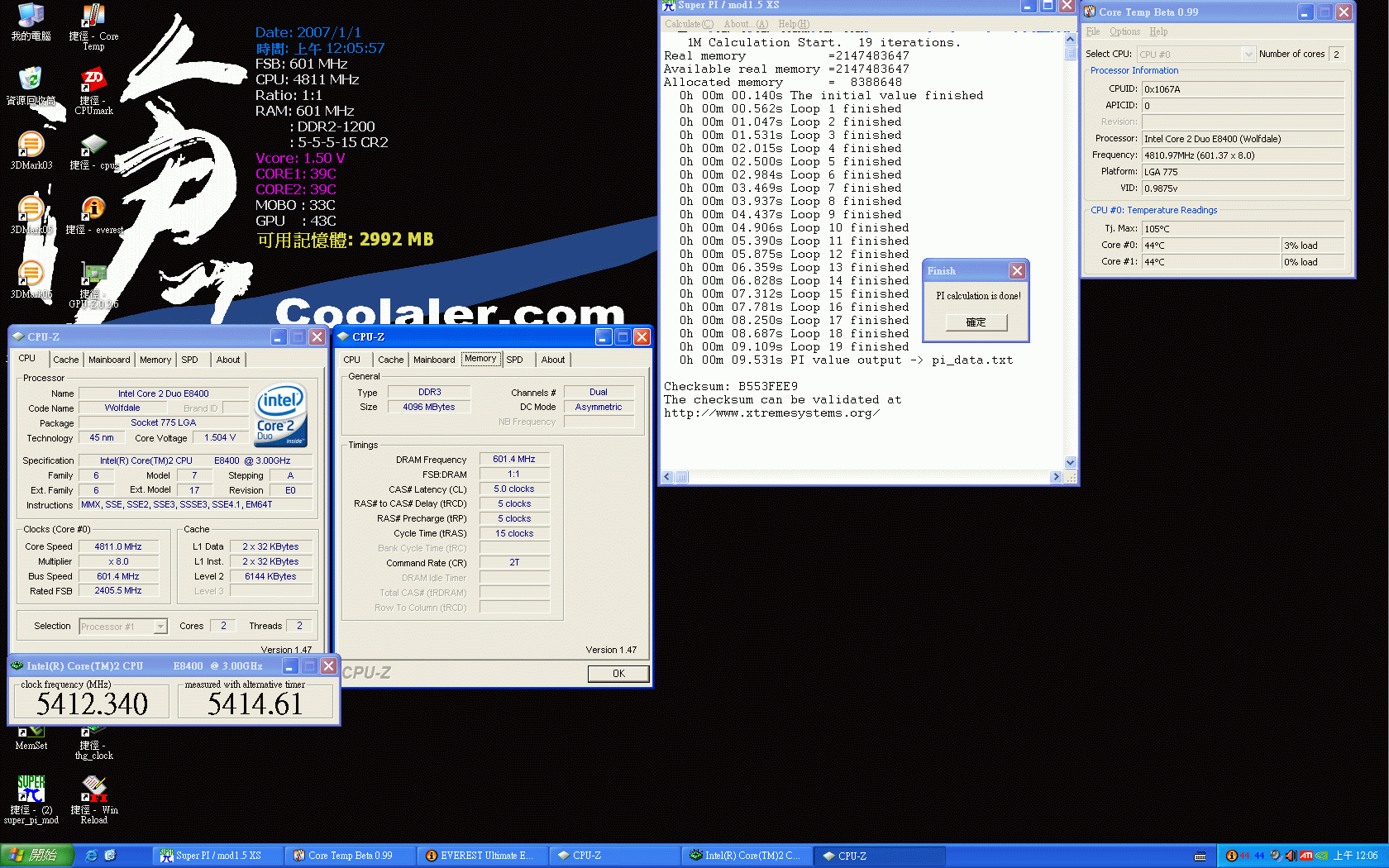
Task: Expand the Select CPU dropdown in Core Temp
Action: (x=1248, y=55)
